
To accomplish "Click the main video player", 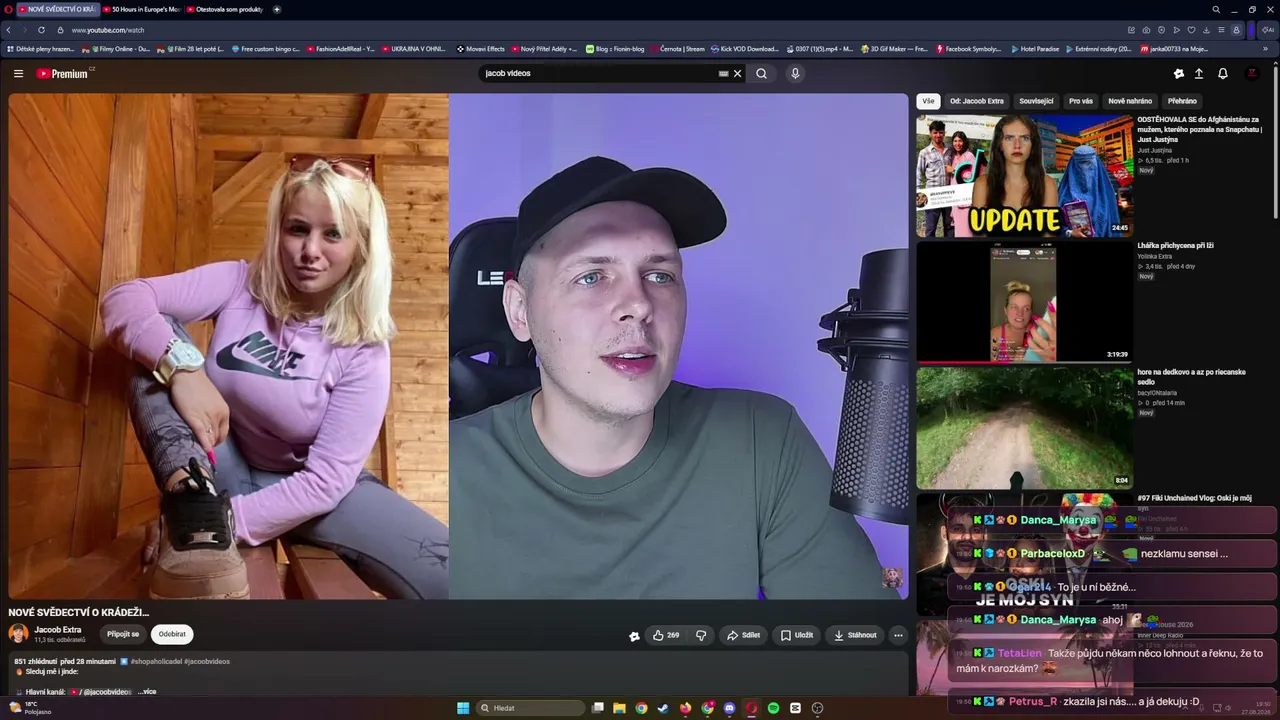I will pyautogui.click(x=458, y=346).
